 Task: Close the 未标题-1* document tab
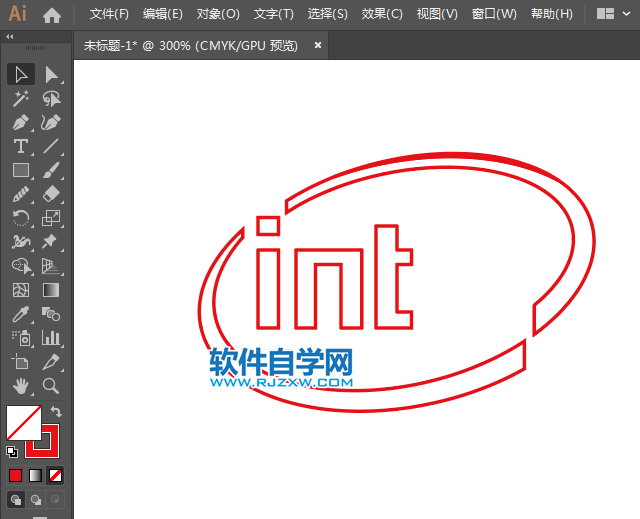[x=318, y=45]
